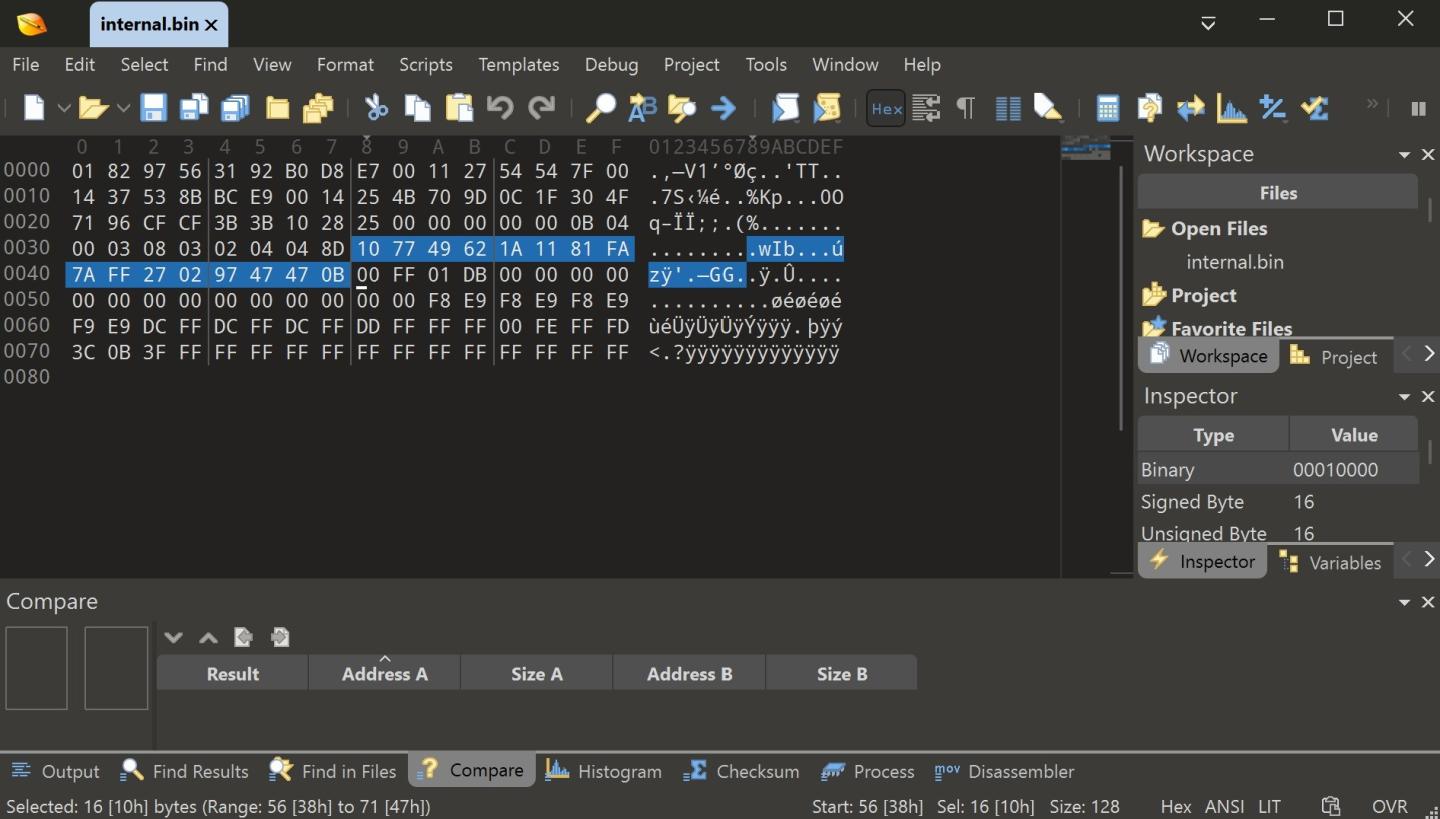This screenshot has width=1440, height=819.
Task: Click the Save file icon
Action: (x=153, y=108)
